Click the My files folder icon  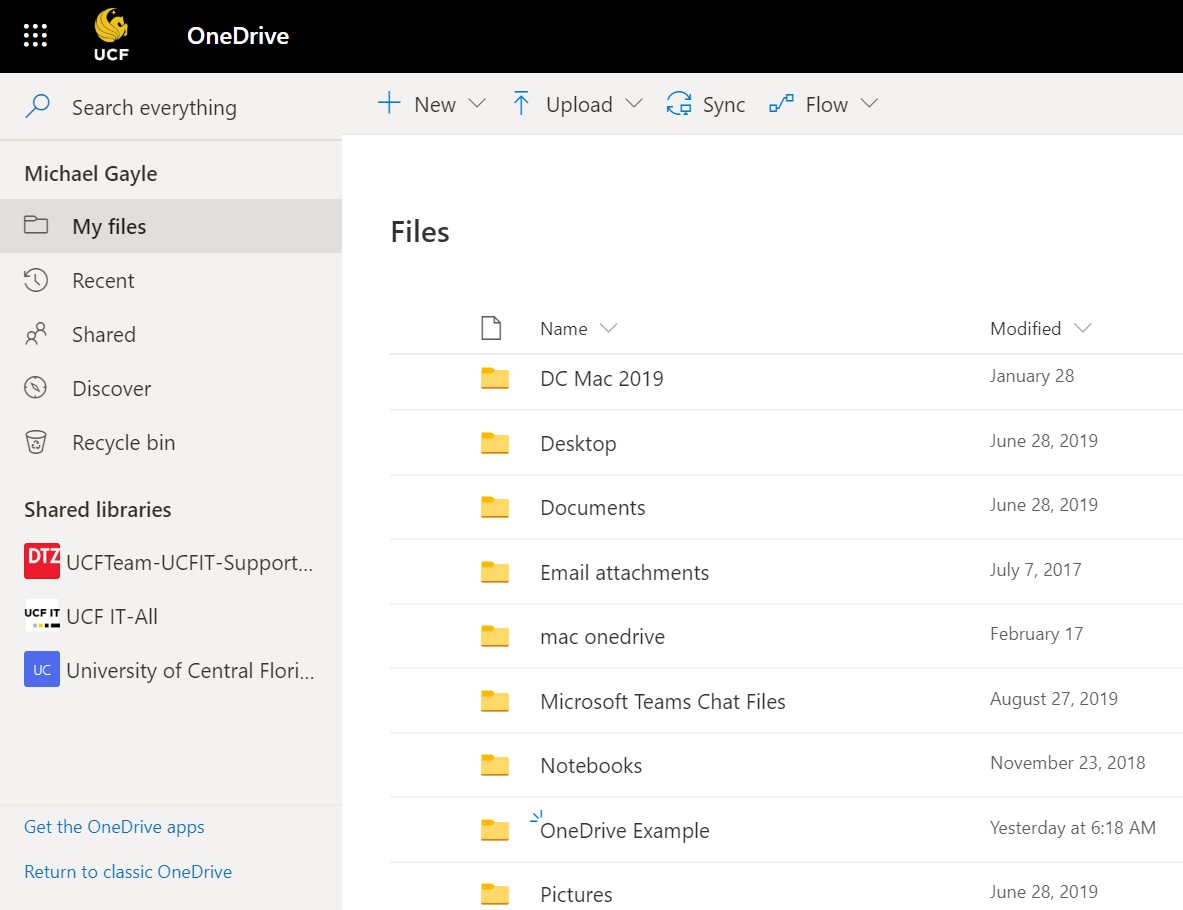pyautogui.click(x=35, y=225)
